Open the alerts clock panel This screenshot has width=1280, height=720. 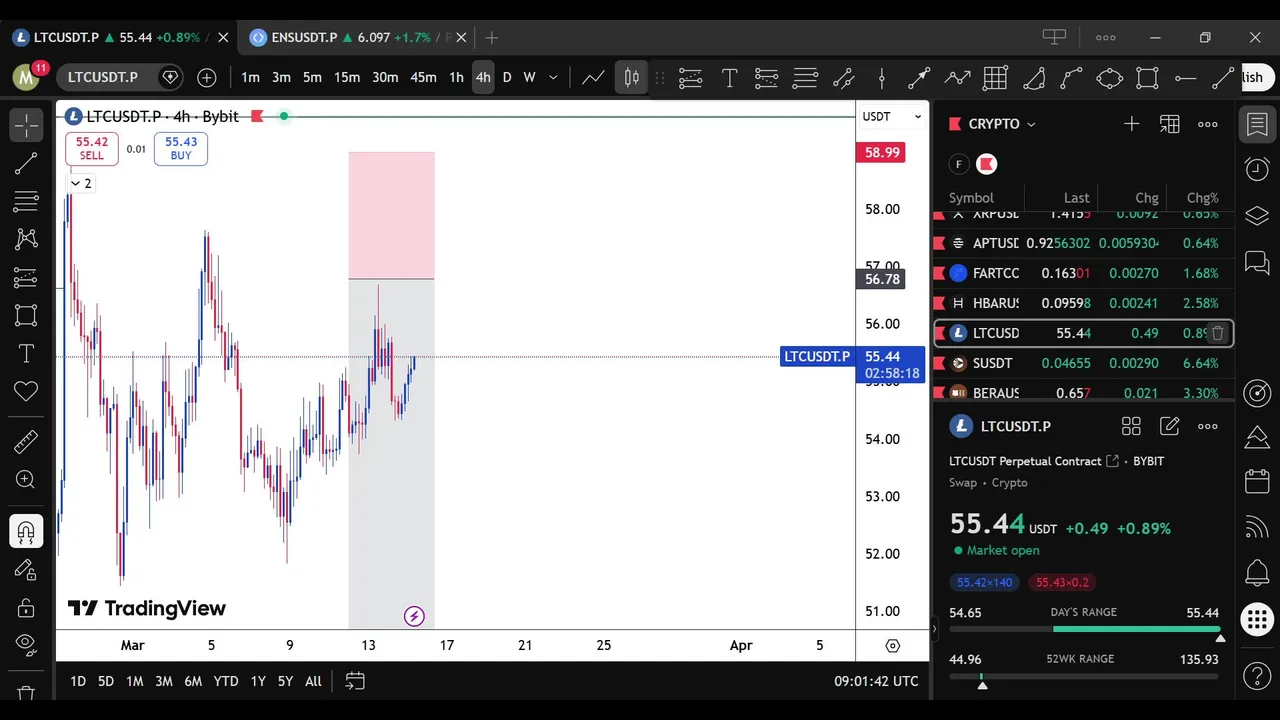click(x=1257, y=169)
